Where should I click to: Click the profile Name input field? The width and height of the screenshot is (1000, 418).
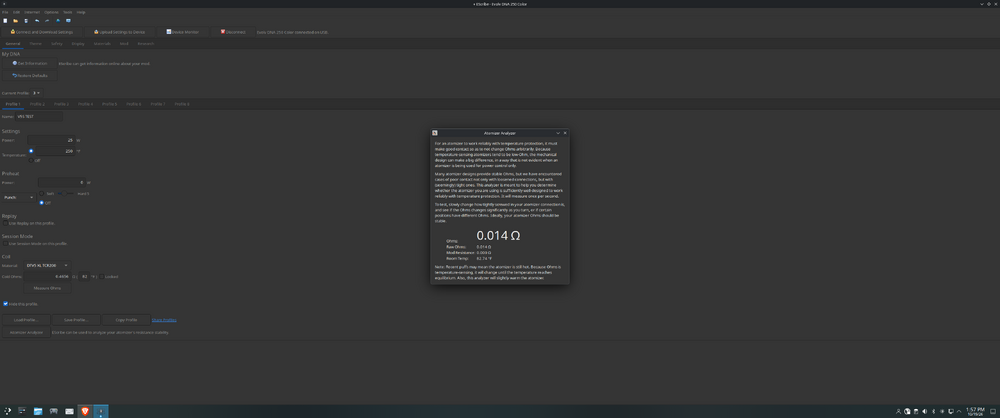tap(39, 117)
